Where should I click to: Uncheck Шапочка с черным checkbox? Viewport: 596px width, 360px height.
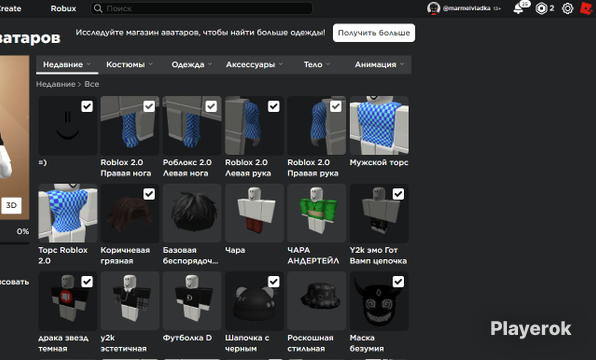tap(274, 282)
